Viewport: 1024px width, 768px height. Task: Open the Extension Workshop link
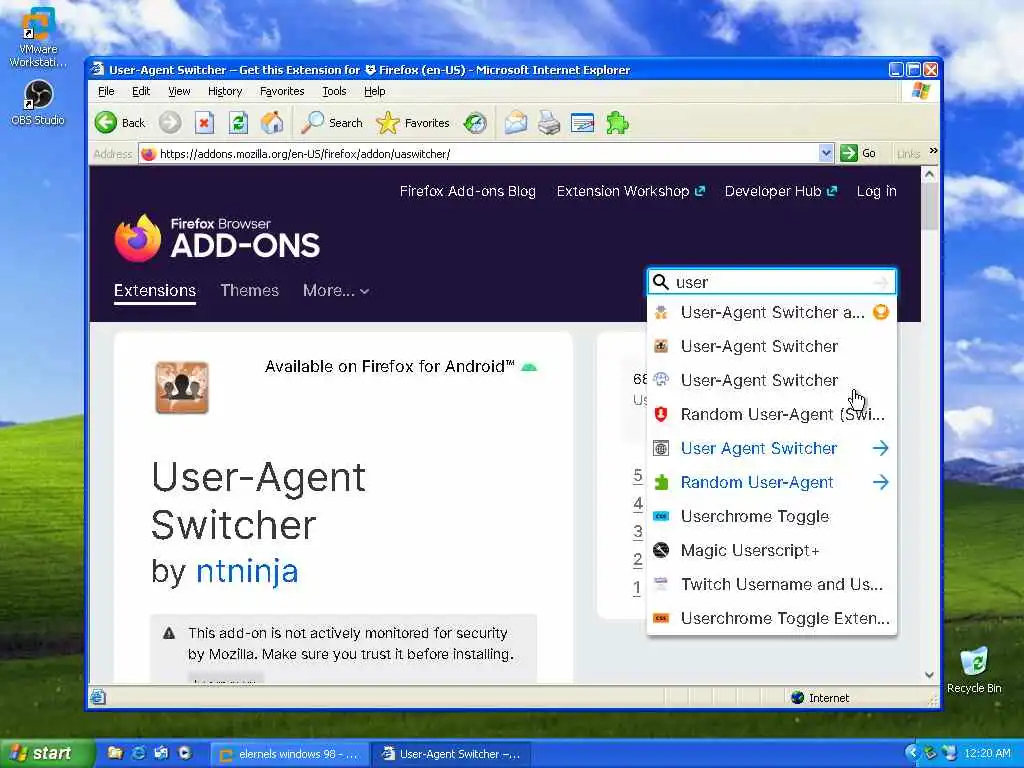[631, 191]
